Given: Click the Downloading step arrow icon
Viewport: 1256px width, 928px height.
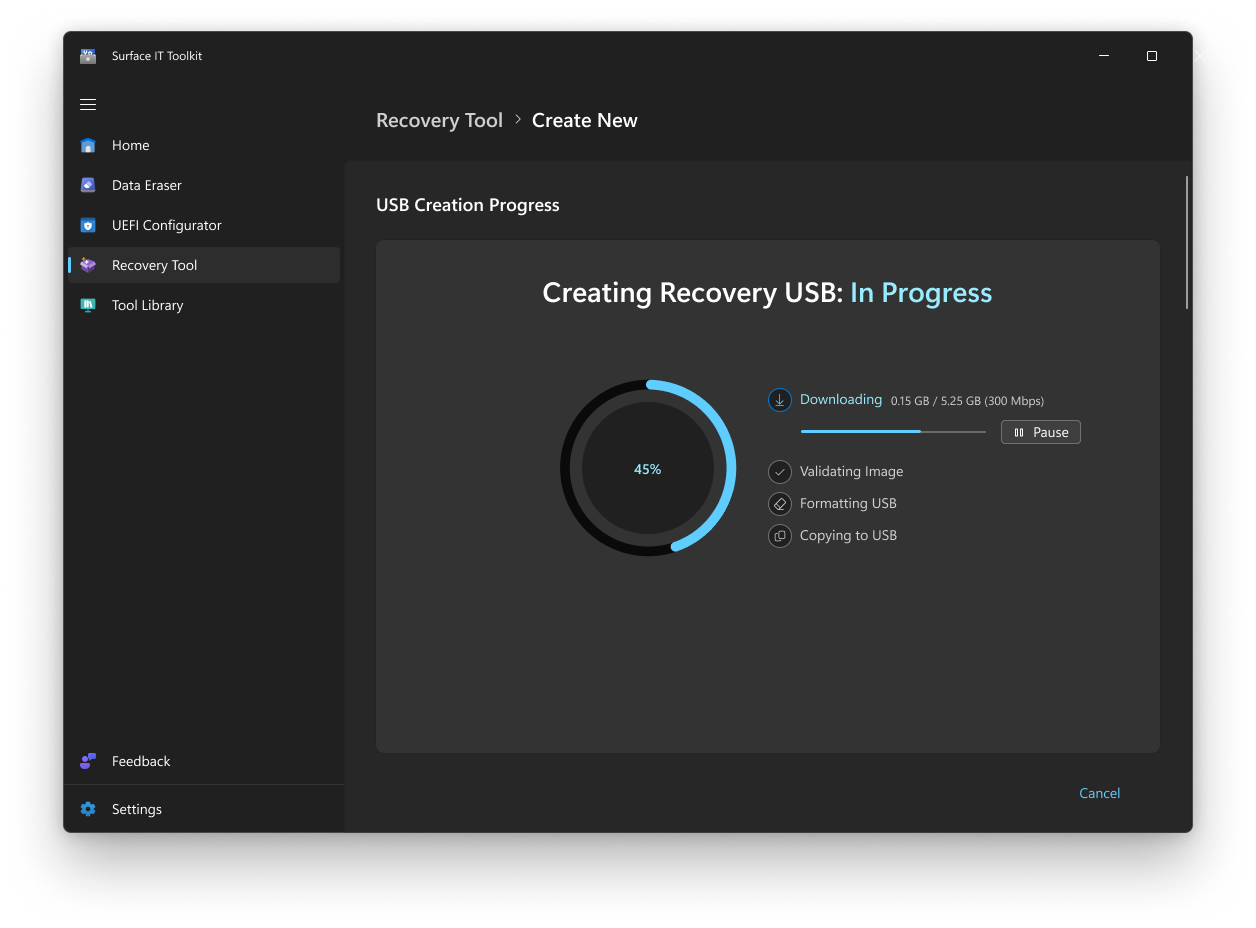Looking at the screenshot, I should pos(780,400).
